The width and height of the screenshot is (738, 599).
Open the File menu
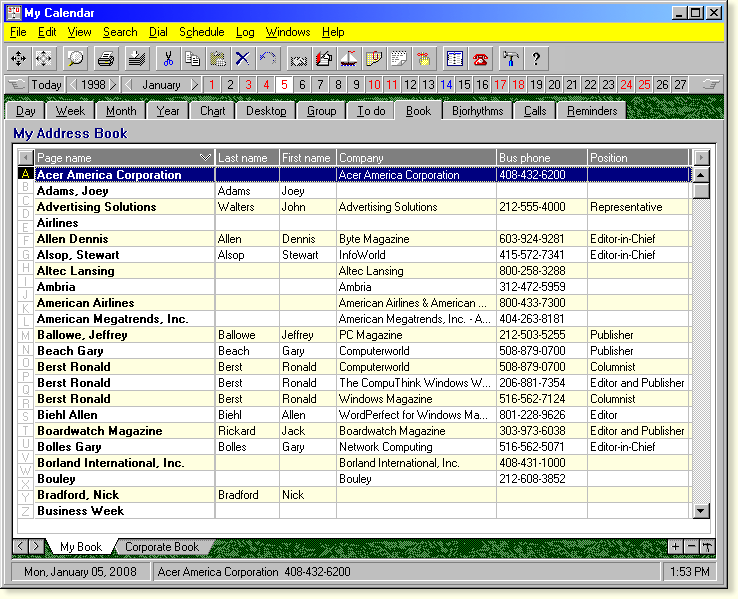point(18,32)
